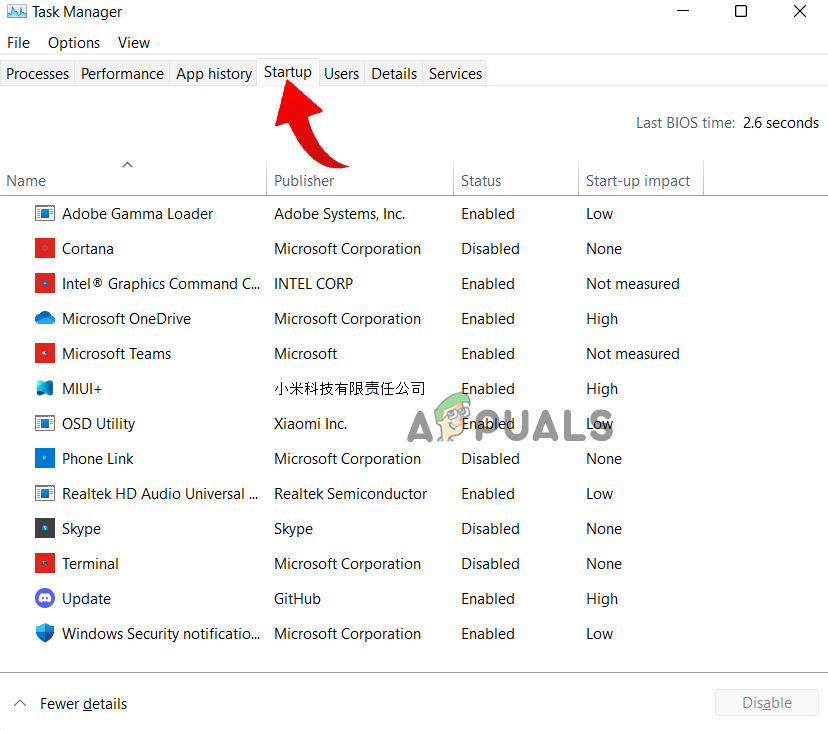Click the Disable button
The image size is (828, 730).
(767, 703)
